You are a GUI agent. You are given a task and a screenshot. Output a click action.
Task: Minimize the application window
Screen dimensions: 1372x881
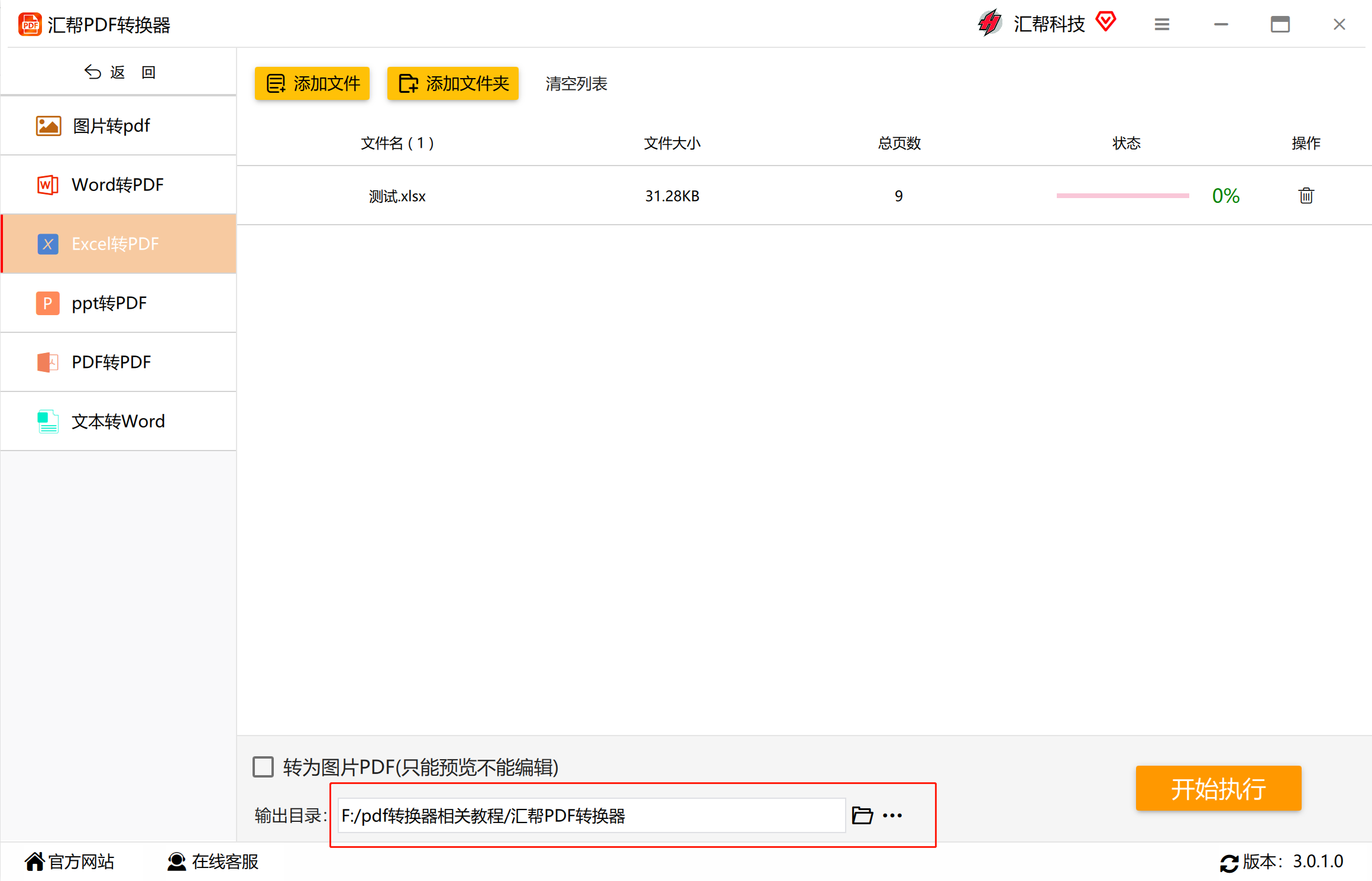tap(1221, 24)
